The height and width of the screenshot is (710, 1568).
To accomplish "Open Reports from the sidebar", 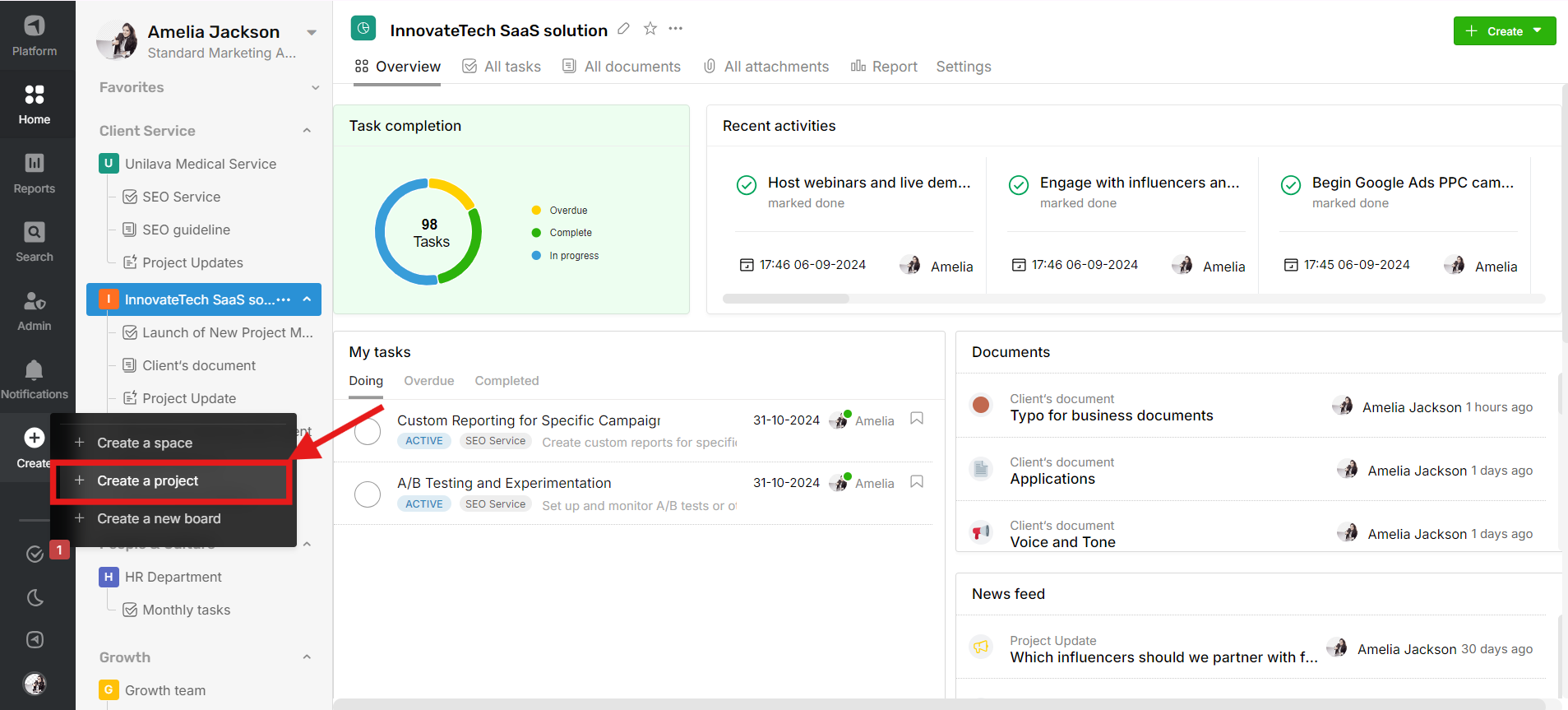I will [35, 174].
